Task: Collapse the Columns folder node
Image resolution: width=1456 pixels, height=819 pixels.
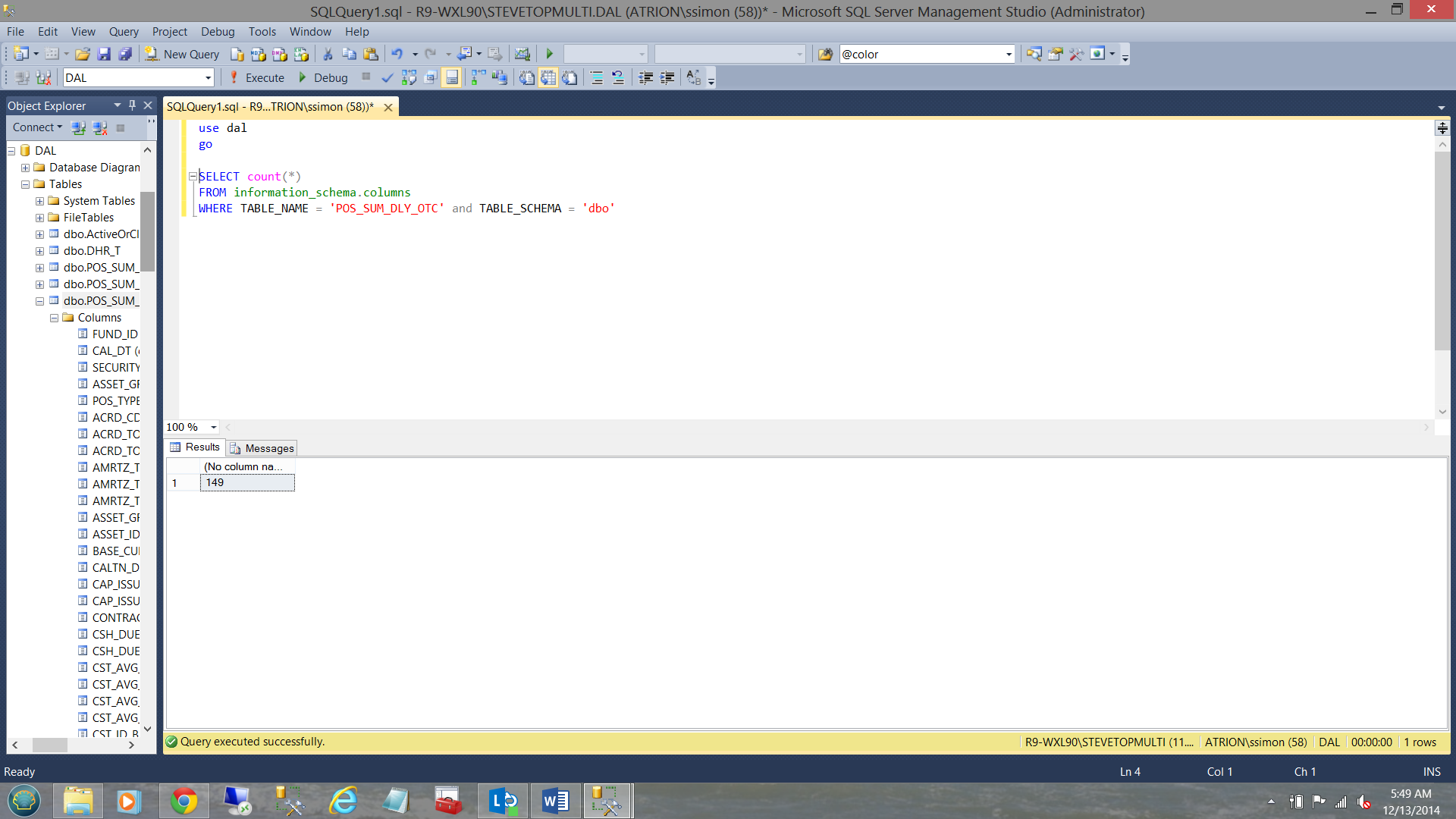Action: click(x=54, y=318)
